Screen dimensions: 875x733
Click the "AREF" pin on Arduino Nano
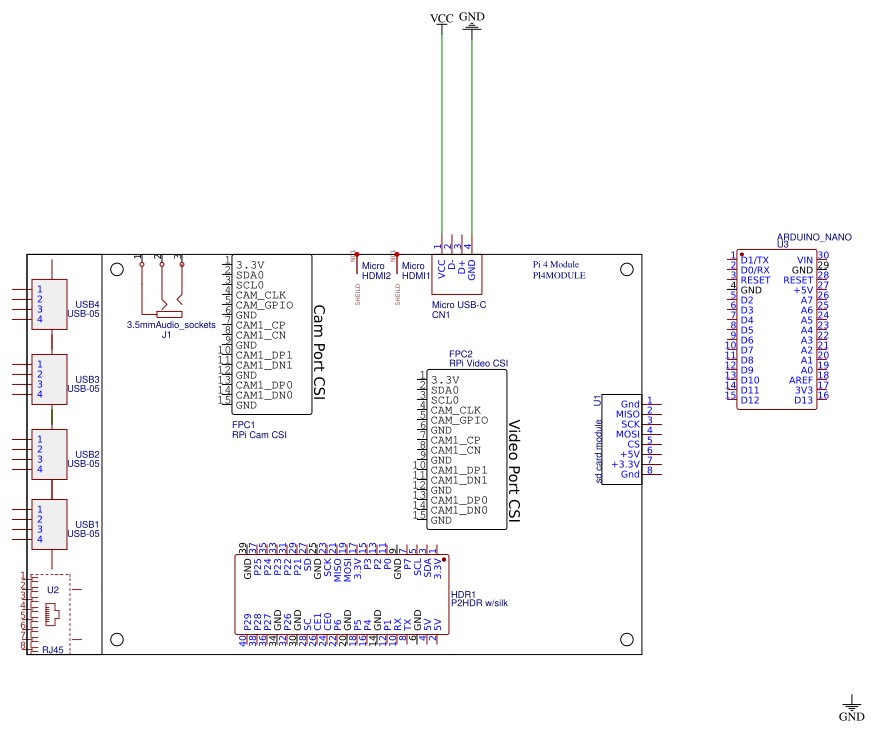pos(801,380)
